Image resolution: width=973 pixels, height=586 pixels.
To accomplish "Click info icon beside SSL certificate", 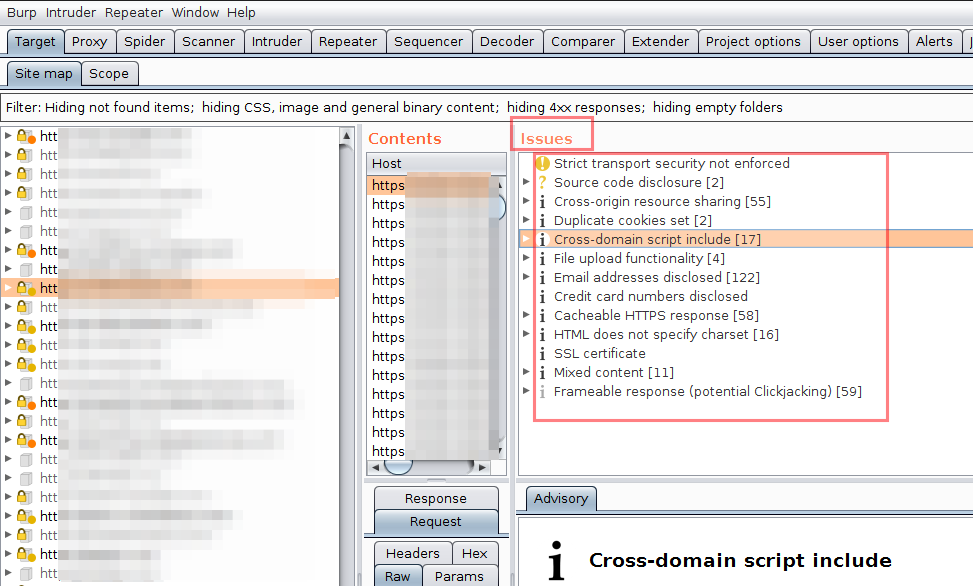I will [x=542, y=354].
